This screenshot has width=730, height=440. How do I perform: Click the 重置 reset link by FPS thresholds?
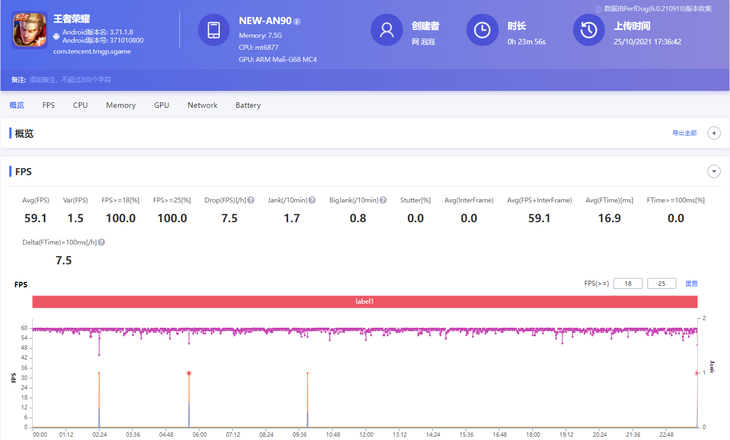[691, 284]
